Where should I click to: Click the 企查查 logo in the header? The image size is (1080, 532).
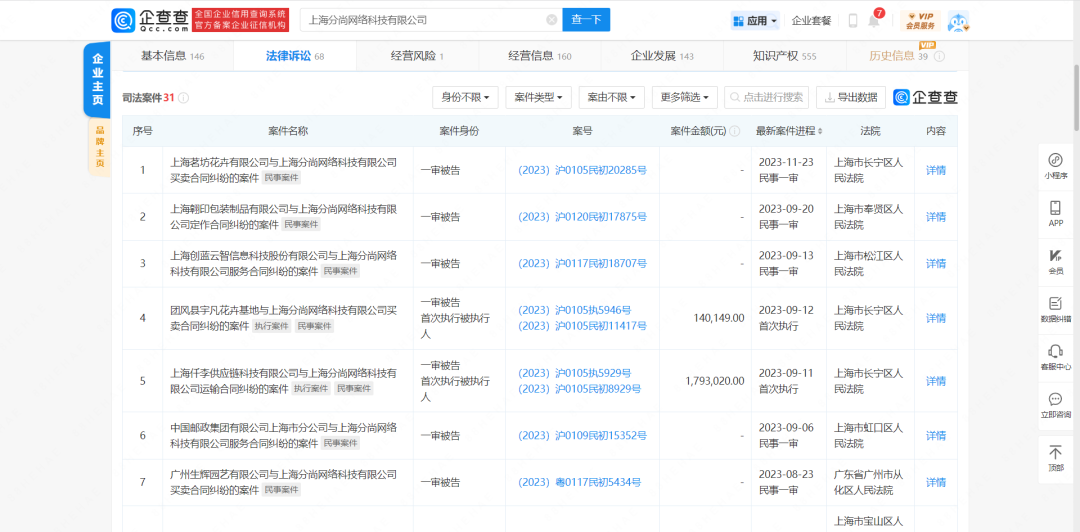point(148,20)
